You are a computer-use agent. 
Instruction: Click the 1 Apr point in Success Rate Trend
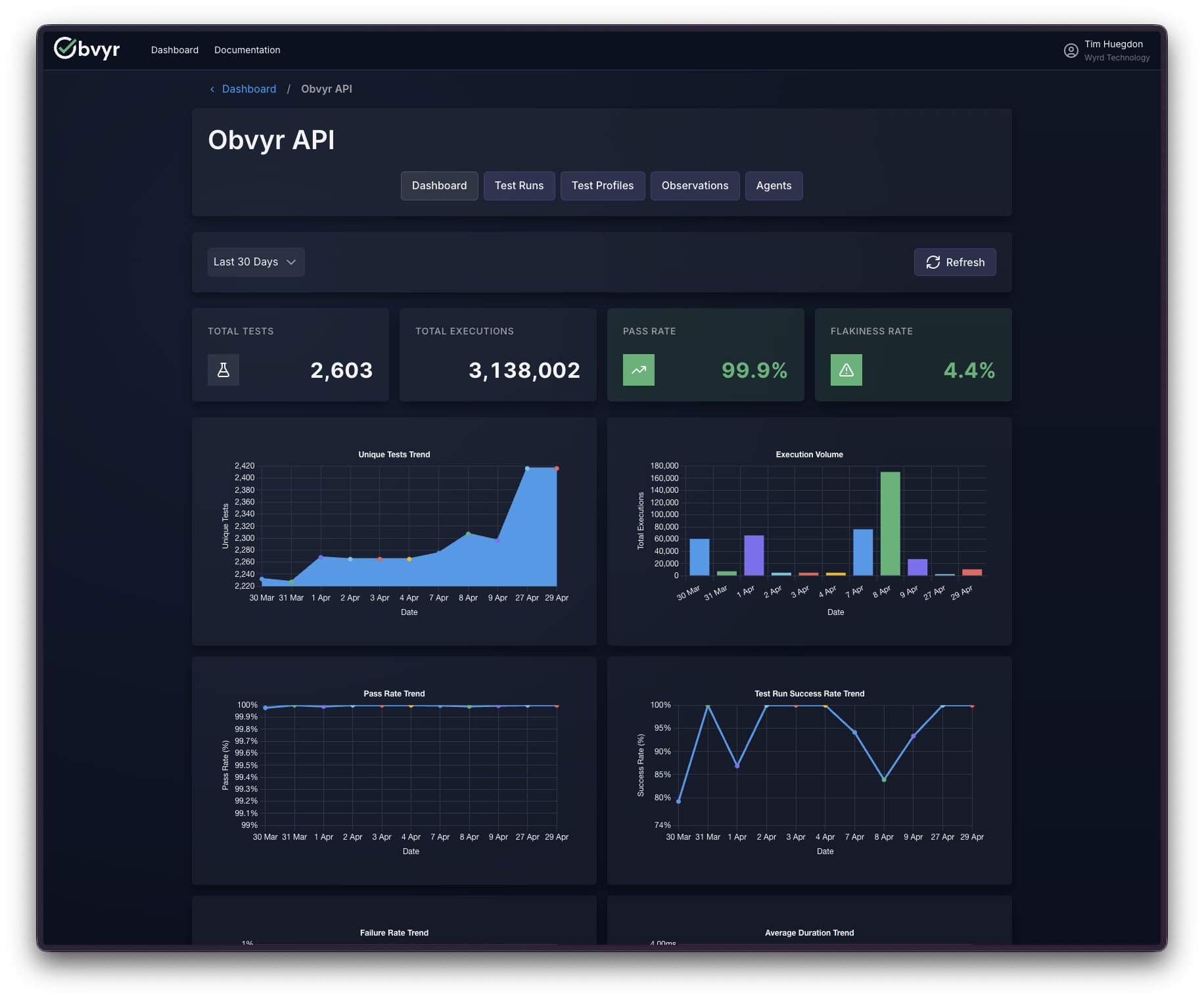coord(737,765)
